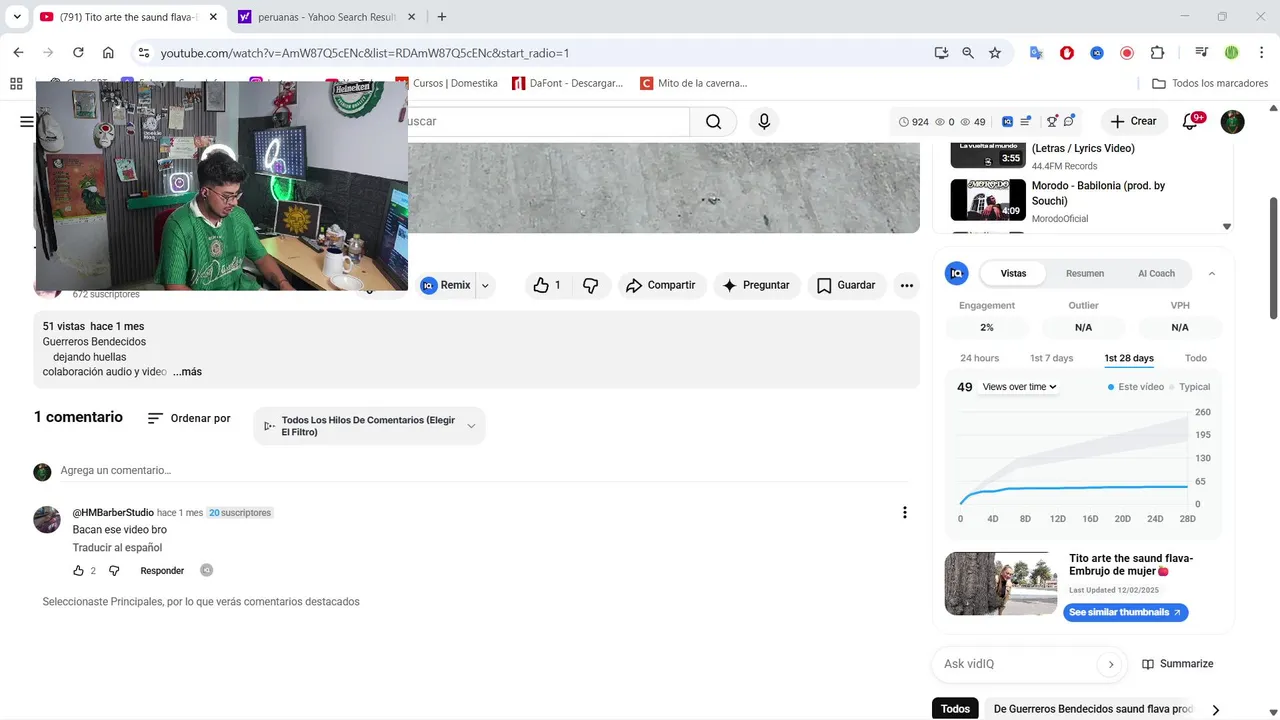Open the apps grid in bookmarks bar

tap(16, 84)
